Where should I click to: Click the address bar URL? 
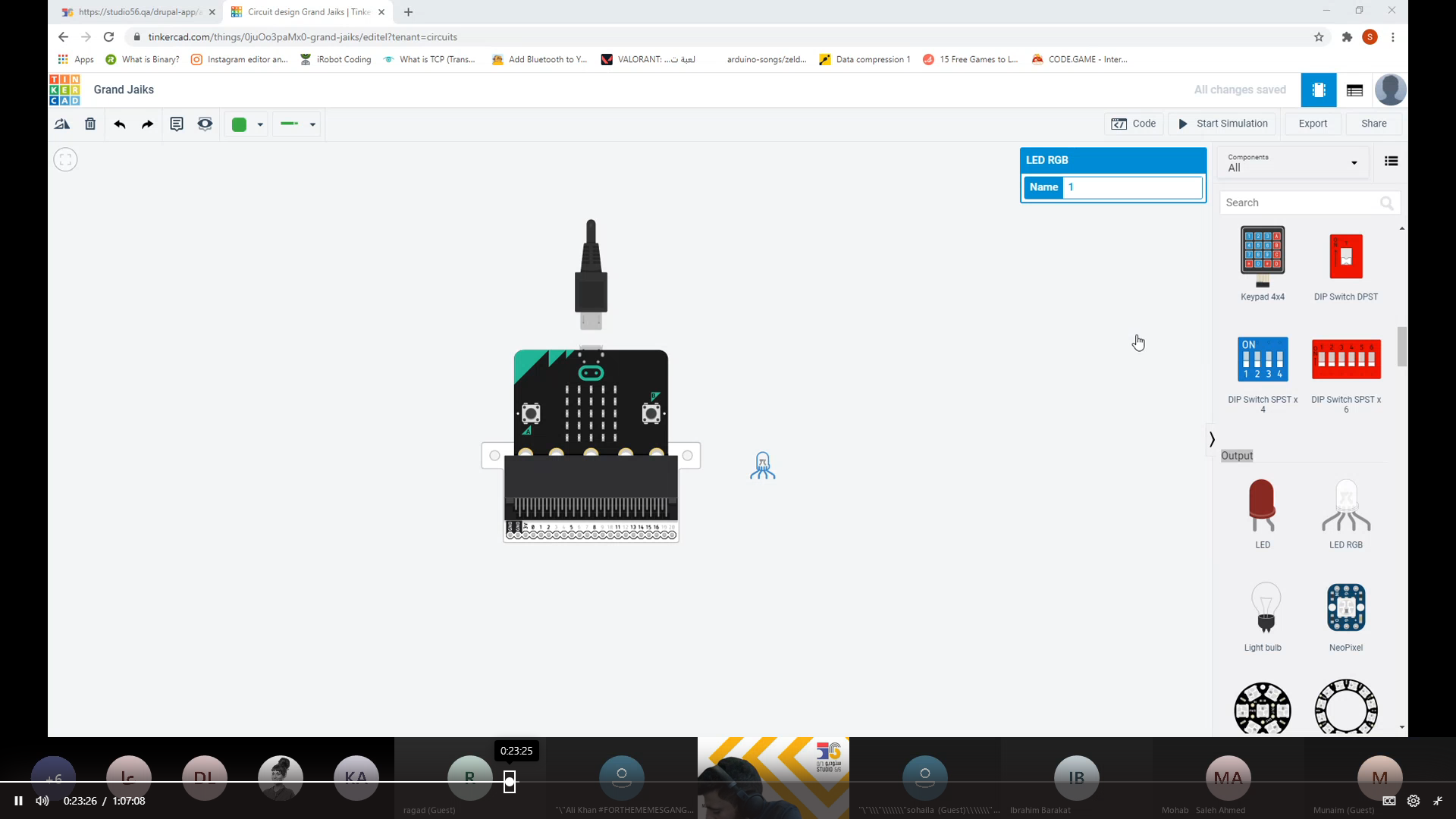click(x=303, y=36)
